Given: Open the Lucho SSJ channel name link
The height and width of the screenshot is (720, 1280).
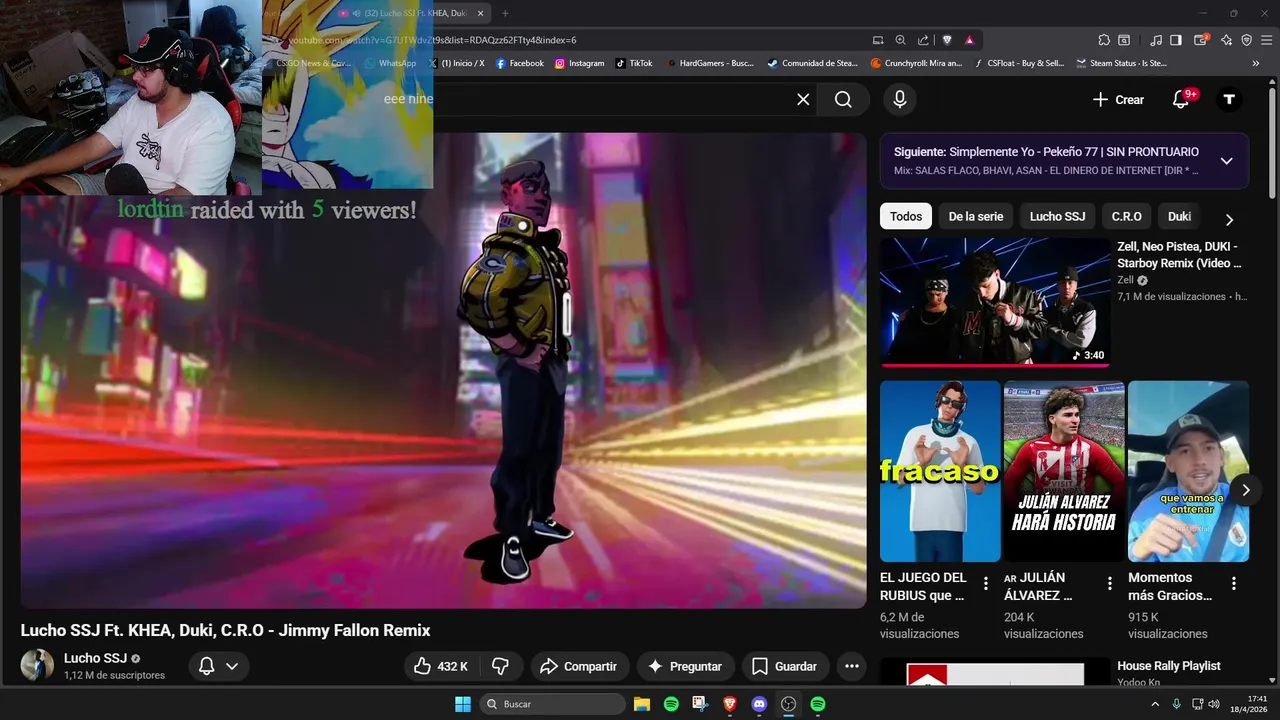Looking at the screenshot, I should (x=95, y=658).
